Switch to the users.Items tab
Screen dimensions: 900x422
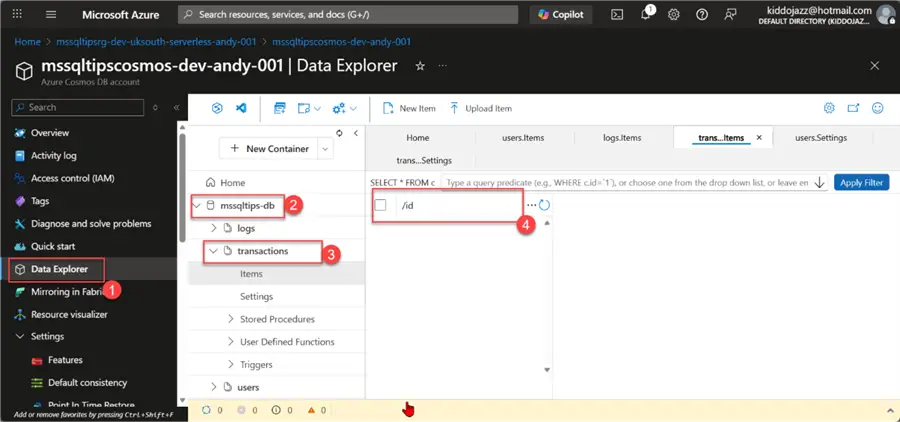pos(523,138)
